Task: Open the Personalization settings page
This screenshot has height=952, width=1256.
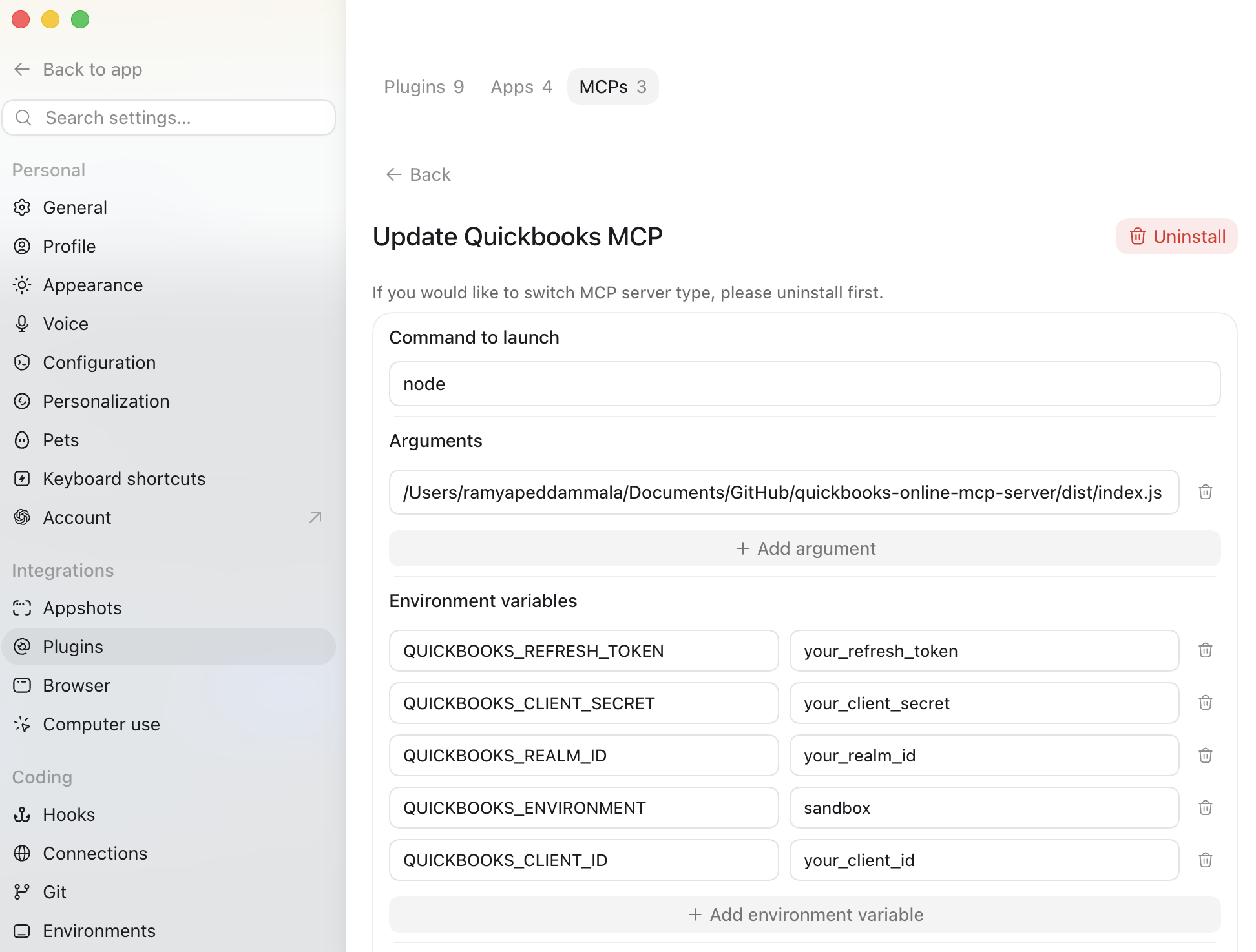Action: coord(169,401)
